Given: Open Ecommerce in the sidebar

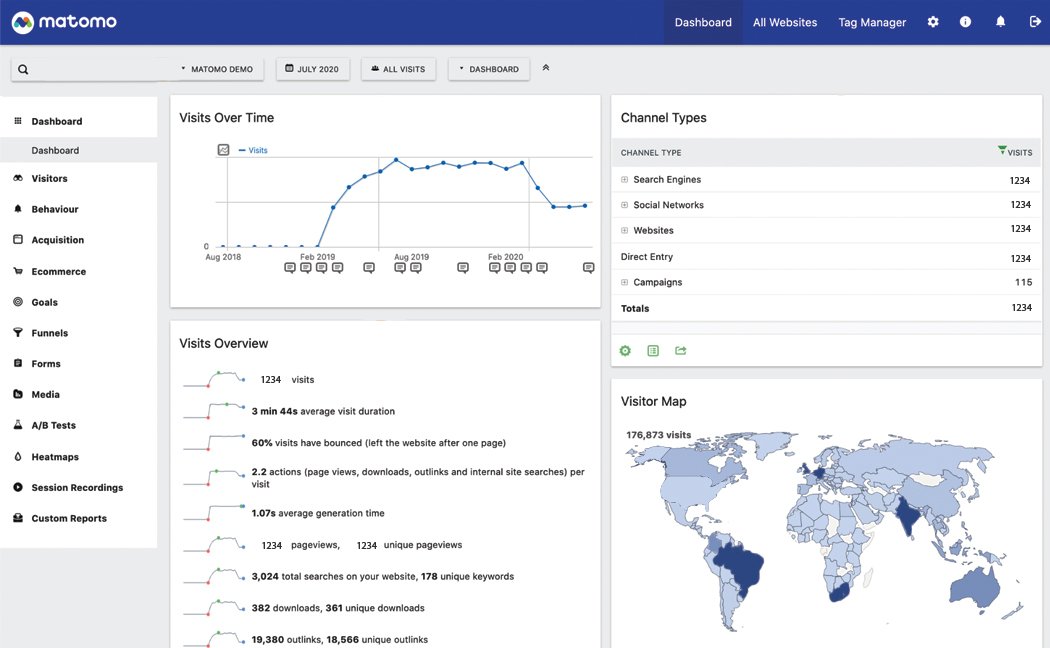Looking at the screenshot, I should tap(58, 272).
